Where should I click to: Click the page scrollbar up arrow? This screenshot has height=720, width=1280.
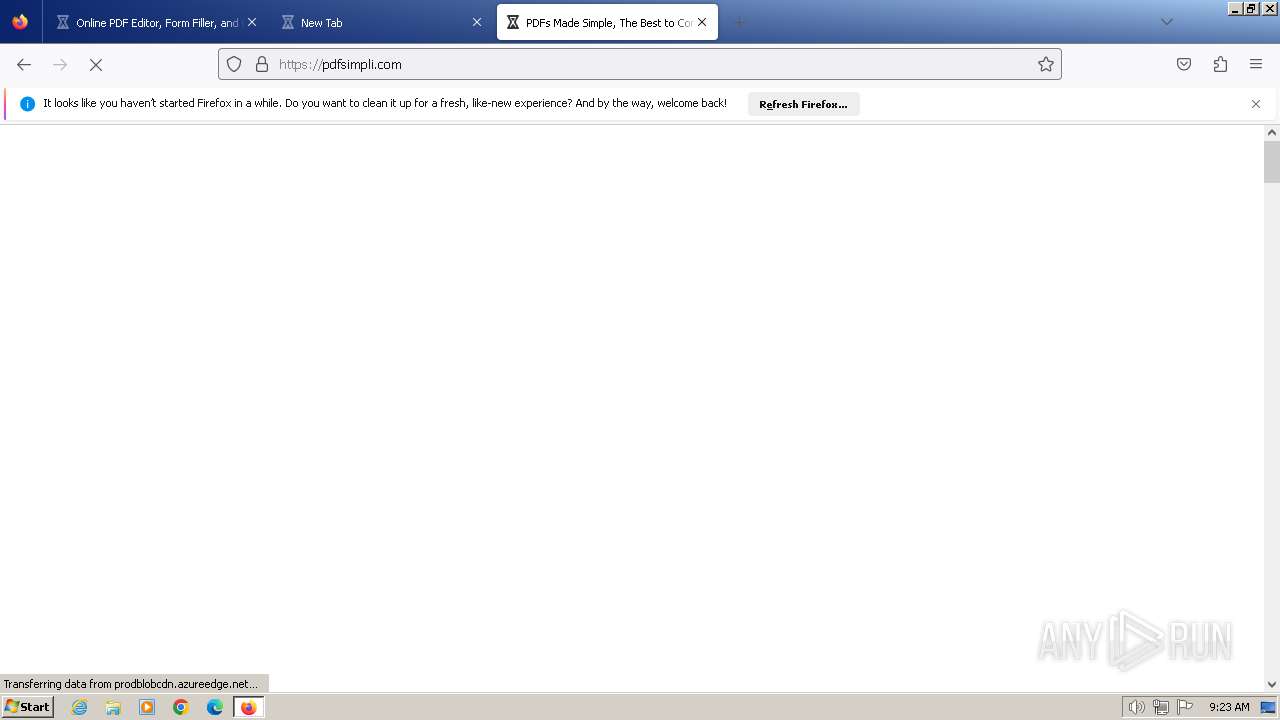[1272, 132]
